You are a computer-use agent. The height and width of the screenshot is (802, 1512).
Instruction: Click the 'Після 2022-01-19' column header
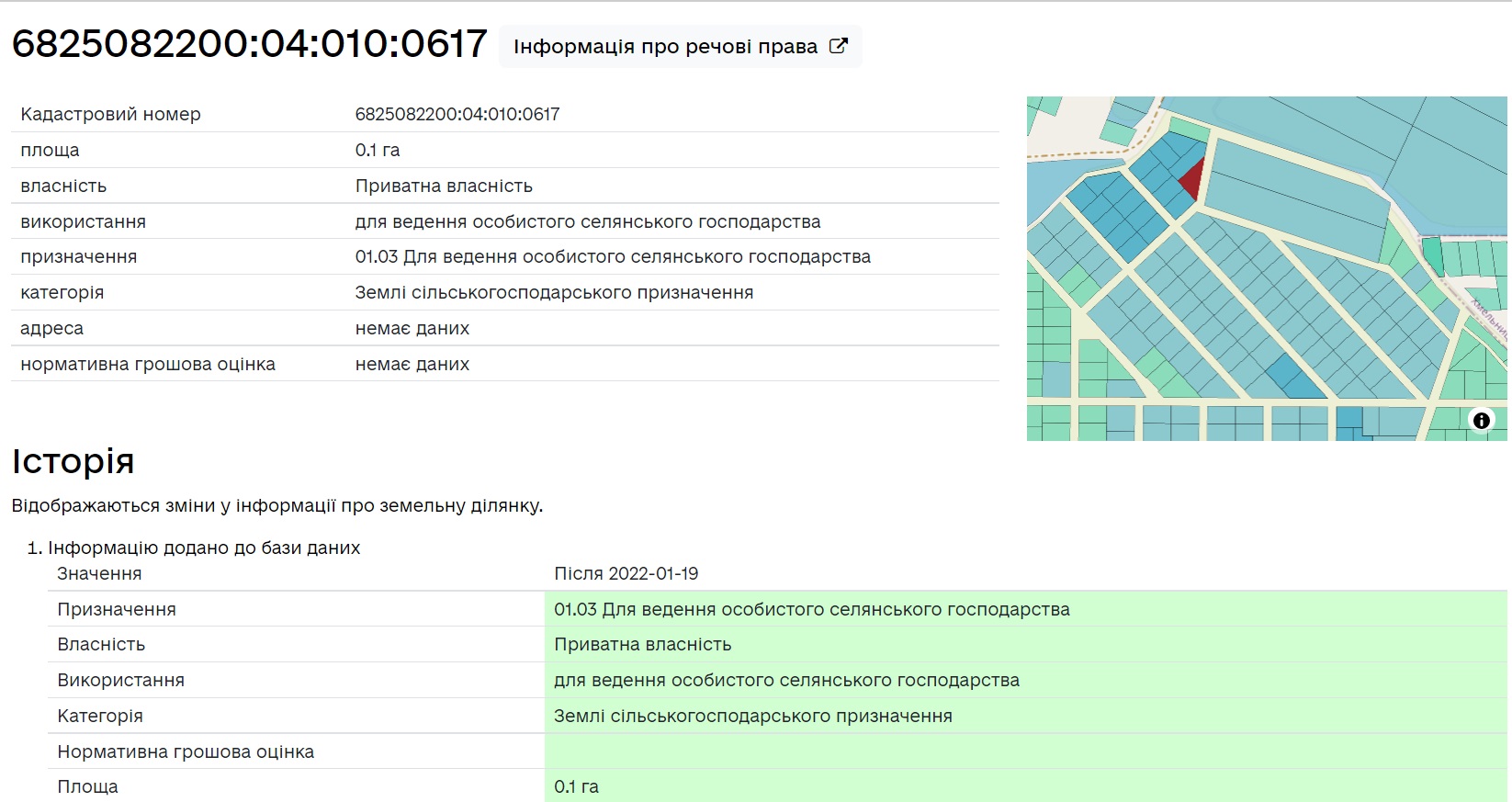pos(626,574)
